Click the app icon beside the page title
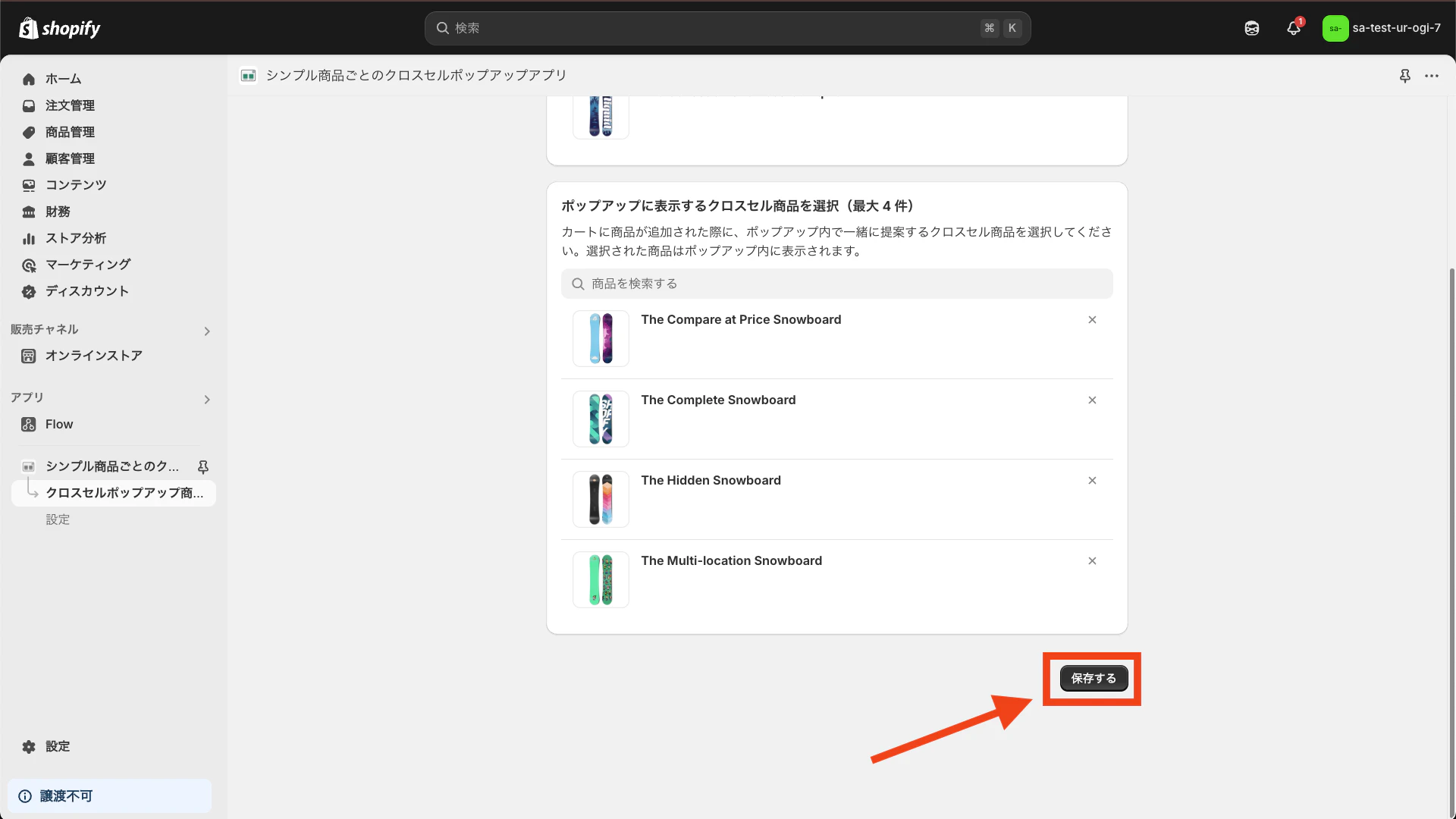 [x=248, y=76]
